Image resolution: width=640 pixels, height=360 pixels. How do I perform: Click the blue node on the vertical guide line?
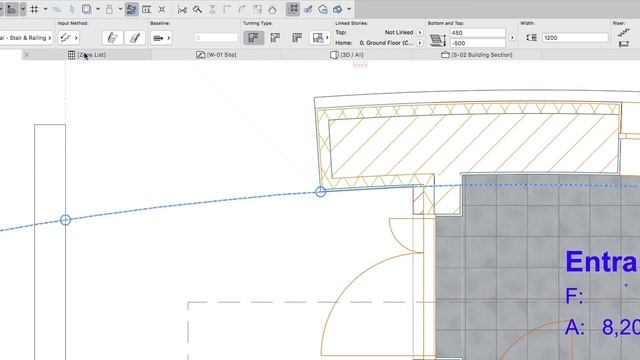click(x=65, y=220)
